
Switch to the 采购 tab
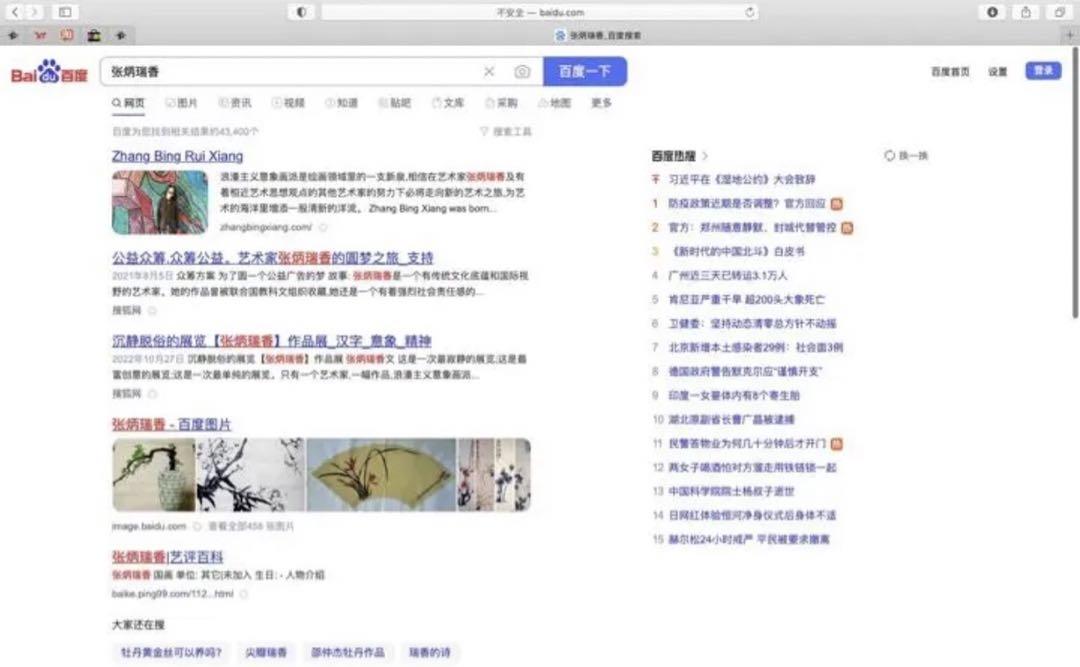coord(501,103)
